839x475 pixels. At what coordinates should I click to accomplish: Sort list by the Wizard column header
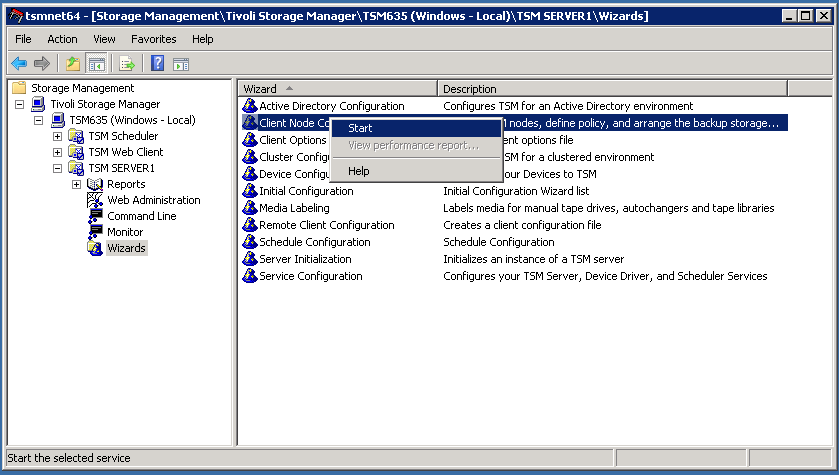pos(338,89)
